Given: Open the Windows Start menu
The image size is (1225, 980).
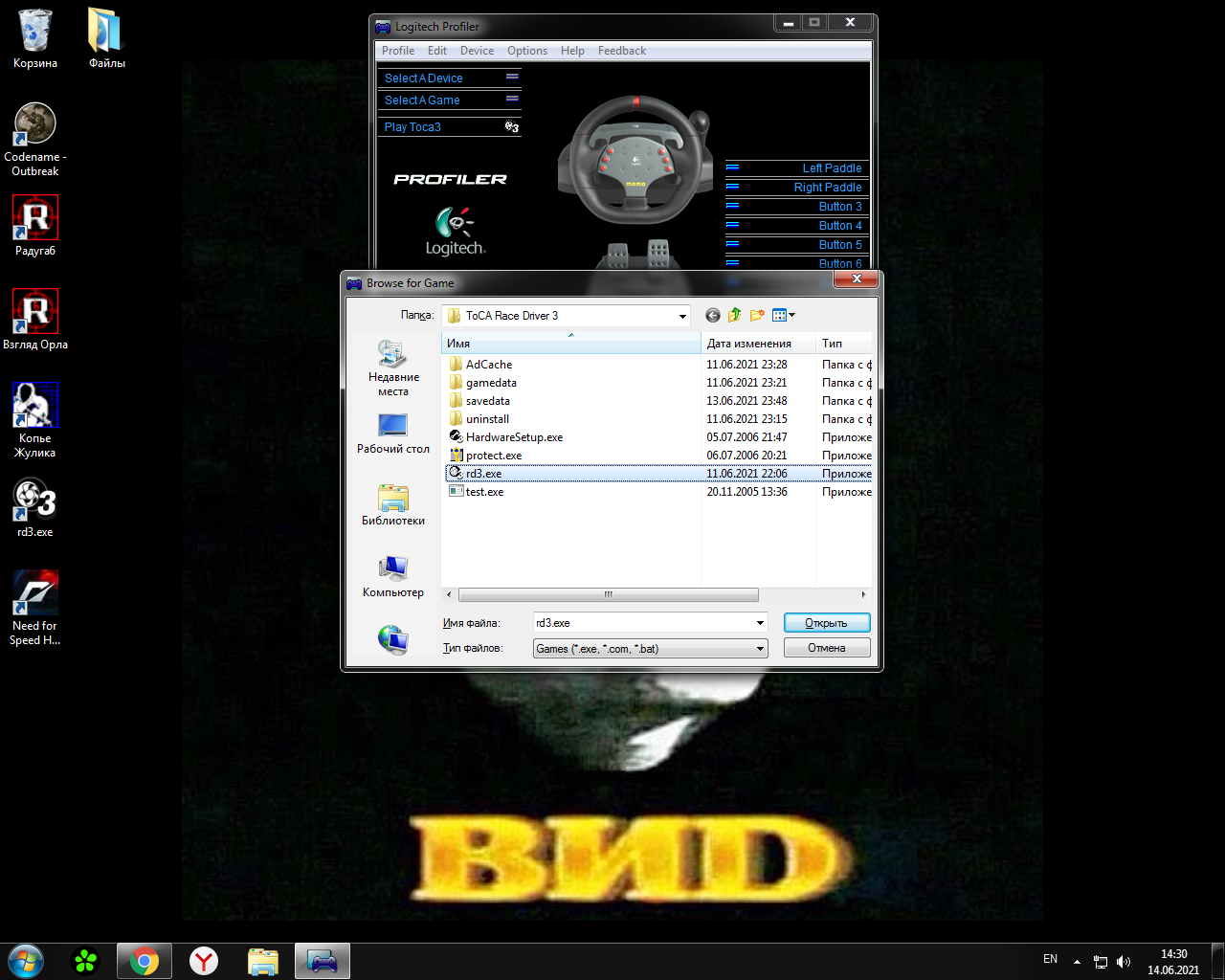Looking at the screenshot, I should [26, 961].
